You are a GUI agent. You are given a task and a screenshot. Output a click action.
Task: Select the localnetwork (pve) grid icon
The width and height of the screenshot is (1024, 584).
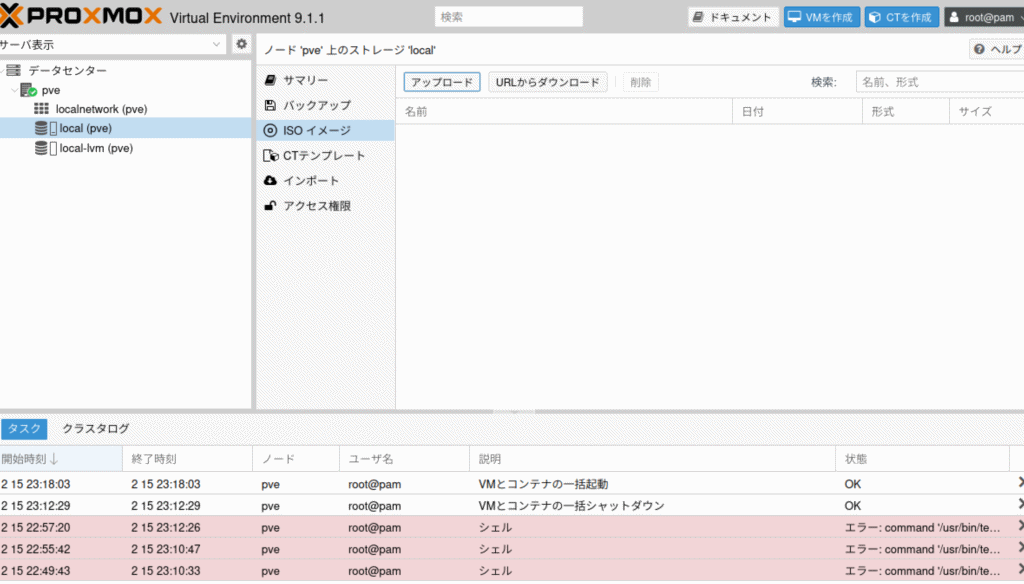[x=41, y=109]
